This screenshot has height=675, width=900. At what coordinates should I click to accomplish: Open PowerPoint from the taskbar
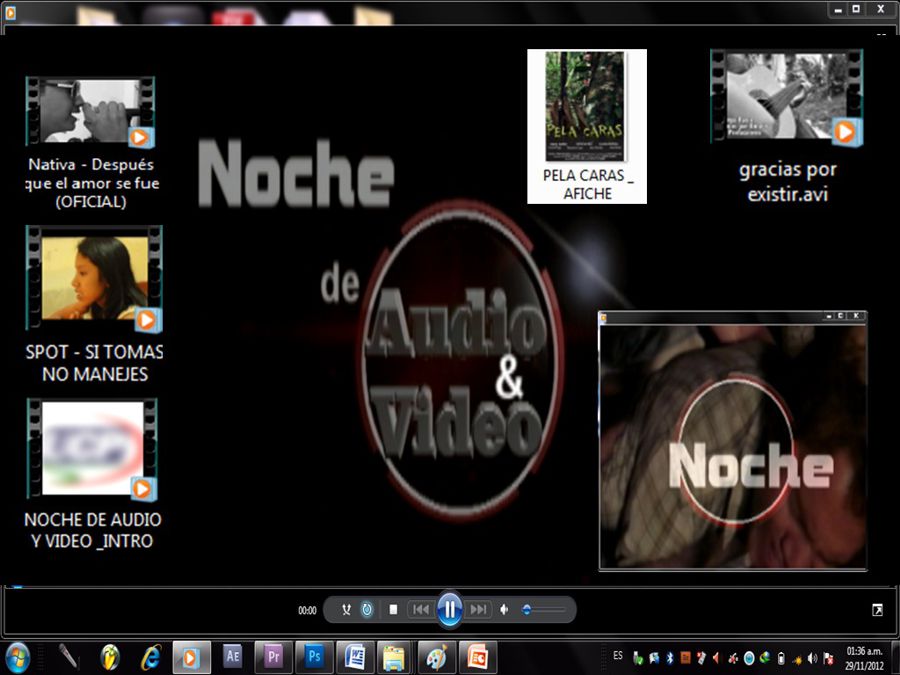pyautogui.click(x=478, y=657)
